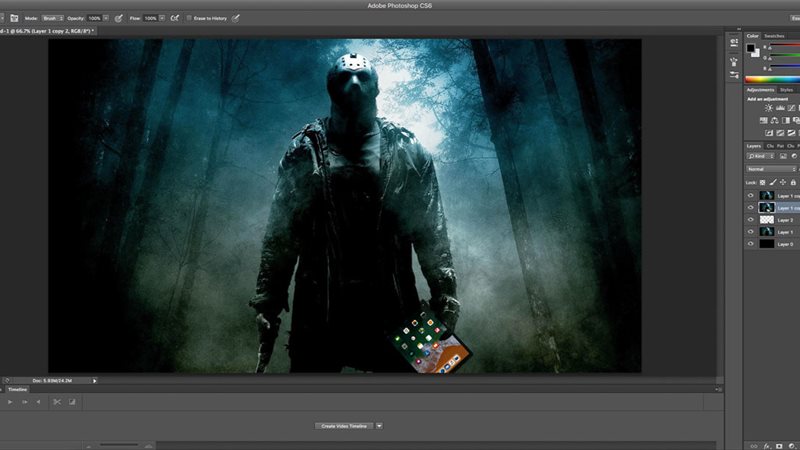
Task: Lock all with padlock icon
Action: tap(793, 182)
